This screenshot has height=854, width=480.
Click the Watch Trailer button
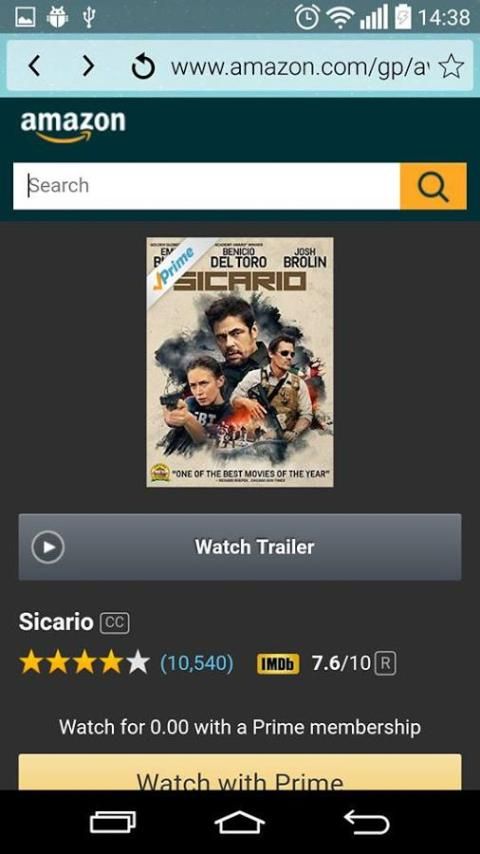click(240, 547)
